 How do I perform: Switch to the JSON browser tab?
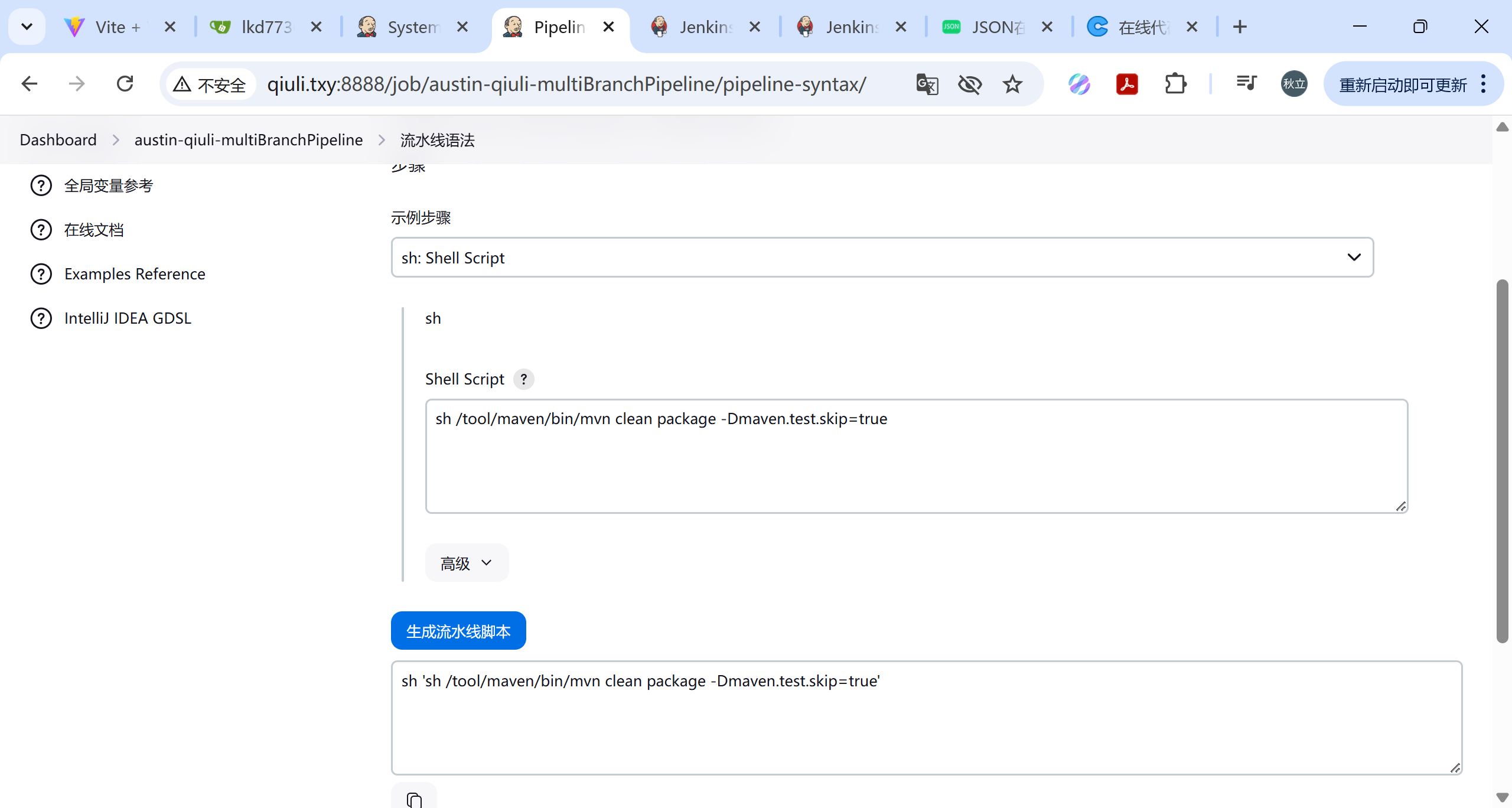pos(997,27)
